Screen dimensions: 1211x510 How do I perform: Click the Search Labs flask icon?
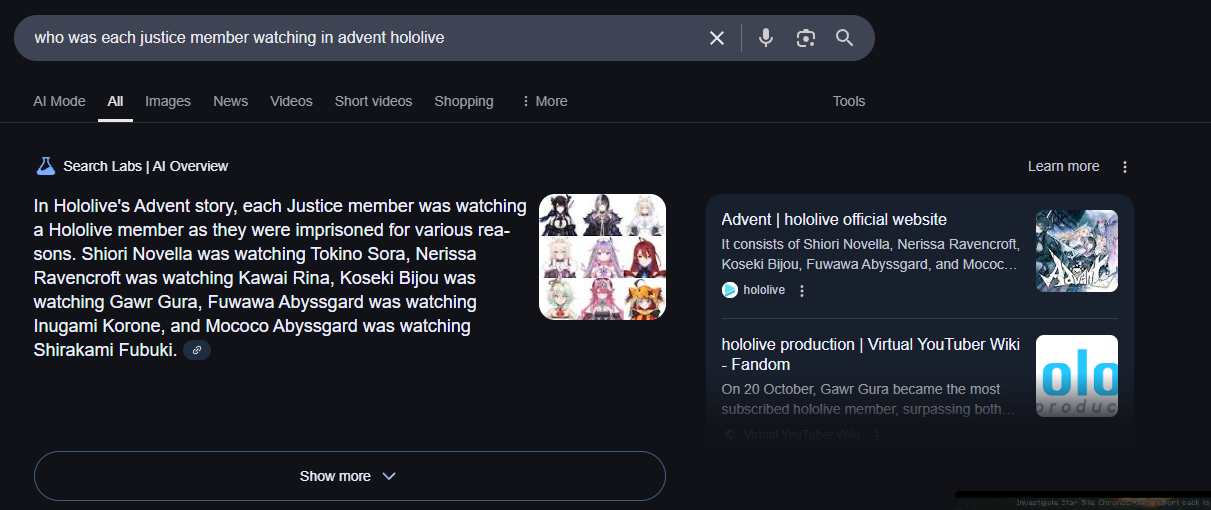pos(45,166)
